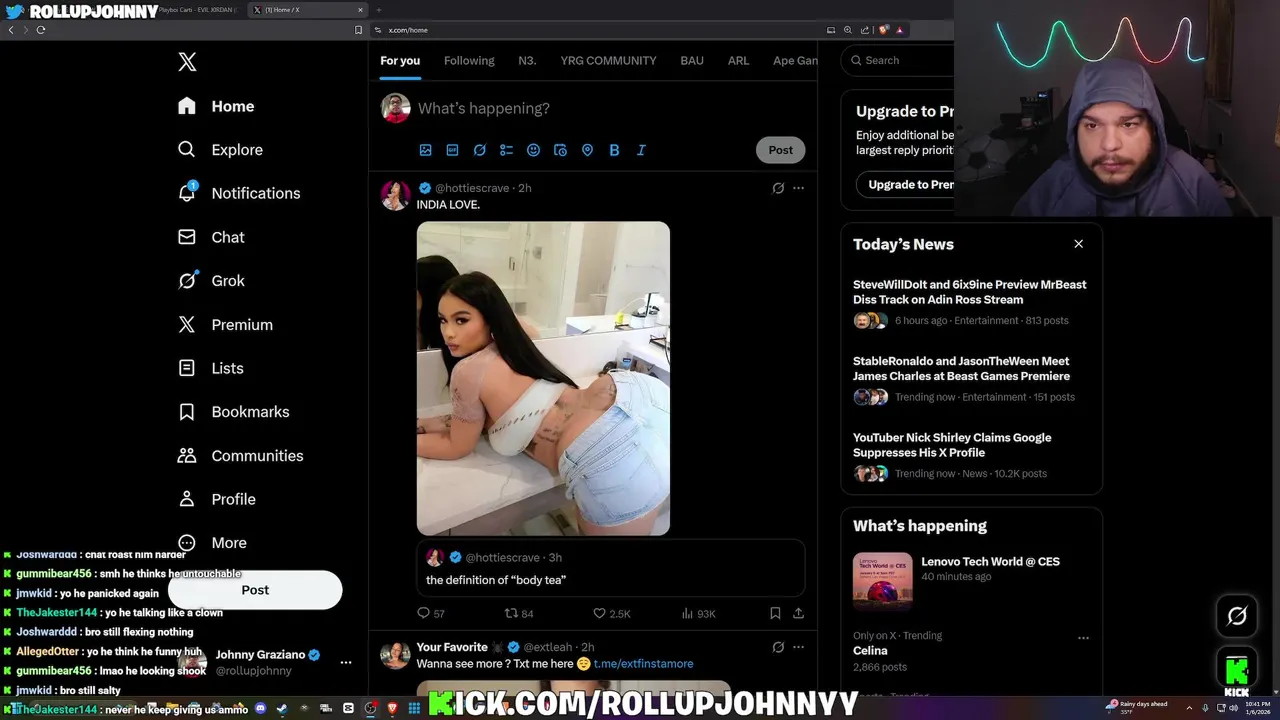Open more options for Celina trend
1280x720 pixels.
(x=1083, y=637)
